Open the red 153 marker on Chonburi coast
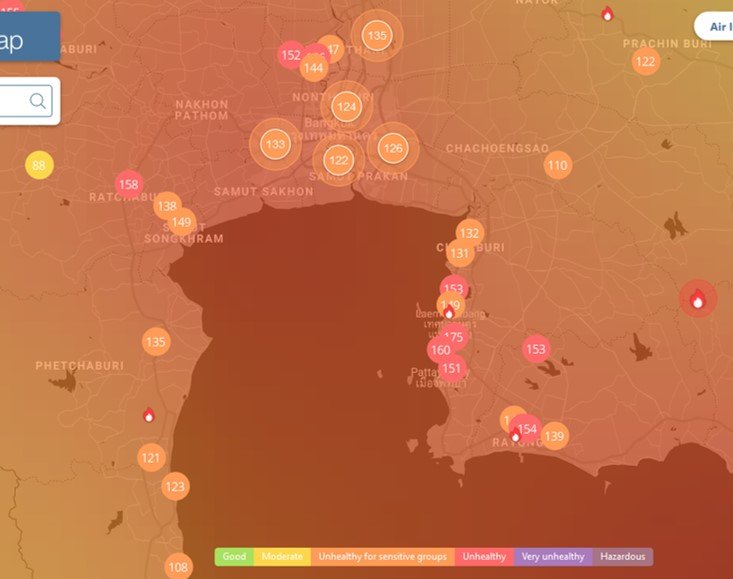The height and width of the screenshot is (579, 733). pos(454,287)
